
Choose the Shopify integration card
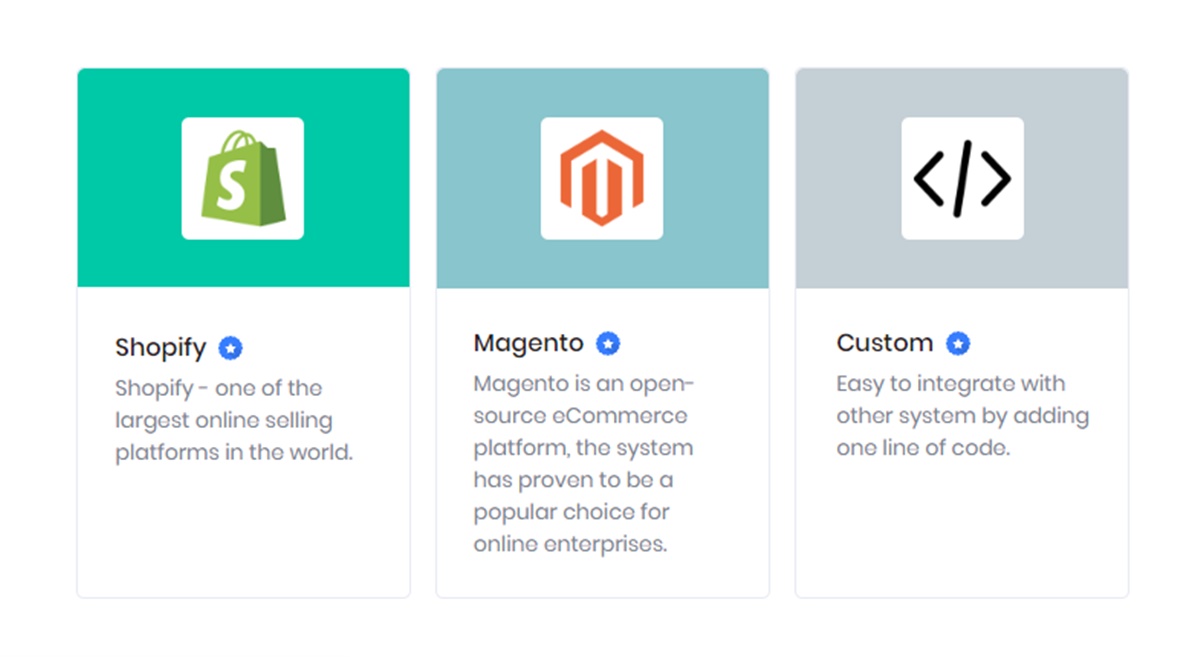pyautogui.click(x=243, y=333)
